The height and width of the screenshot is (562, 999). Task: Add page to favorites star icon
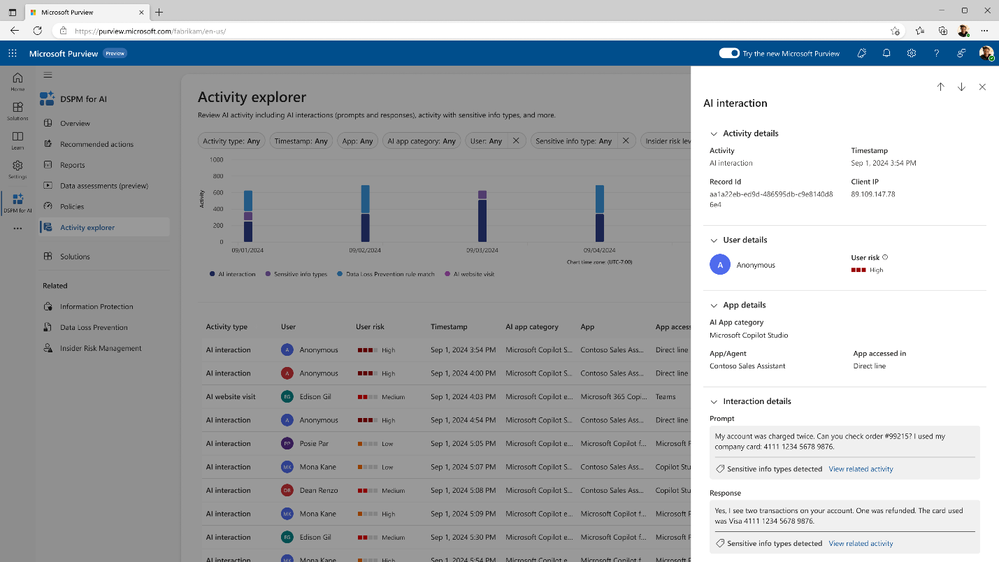(x=895, y=31)
